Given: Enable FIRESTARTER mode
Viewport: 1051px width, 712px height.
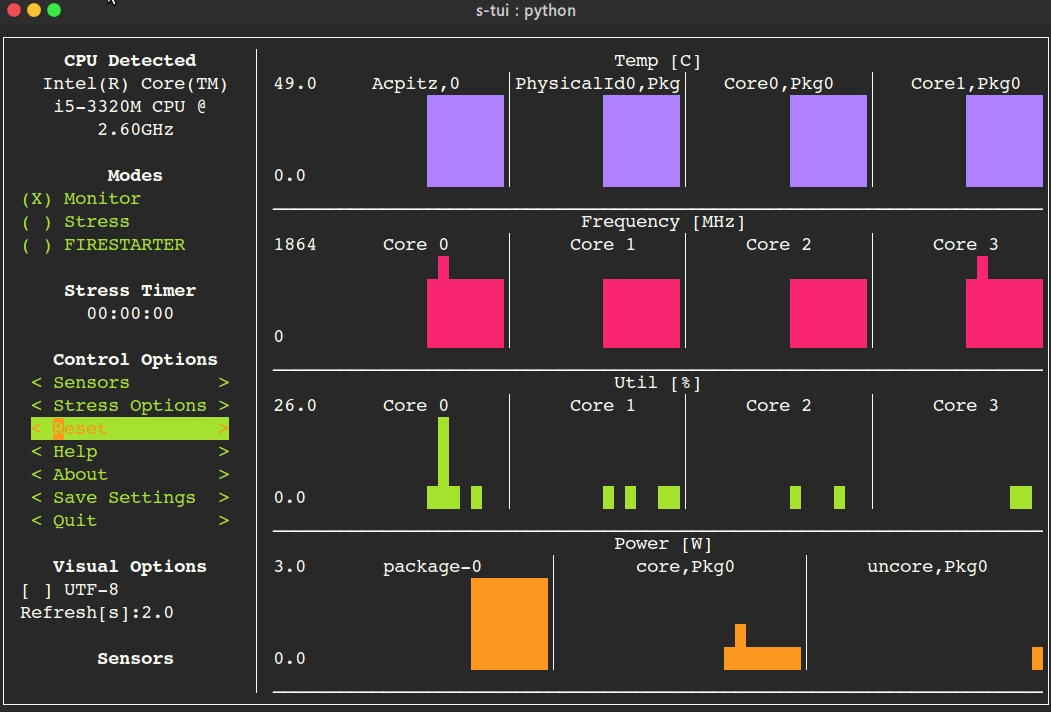Looking at the screenshot, I should (103, 245).
